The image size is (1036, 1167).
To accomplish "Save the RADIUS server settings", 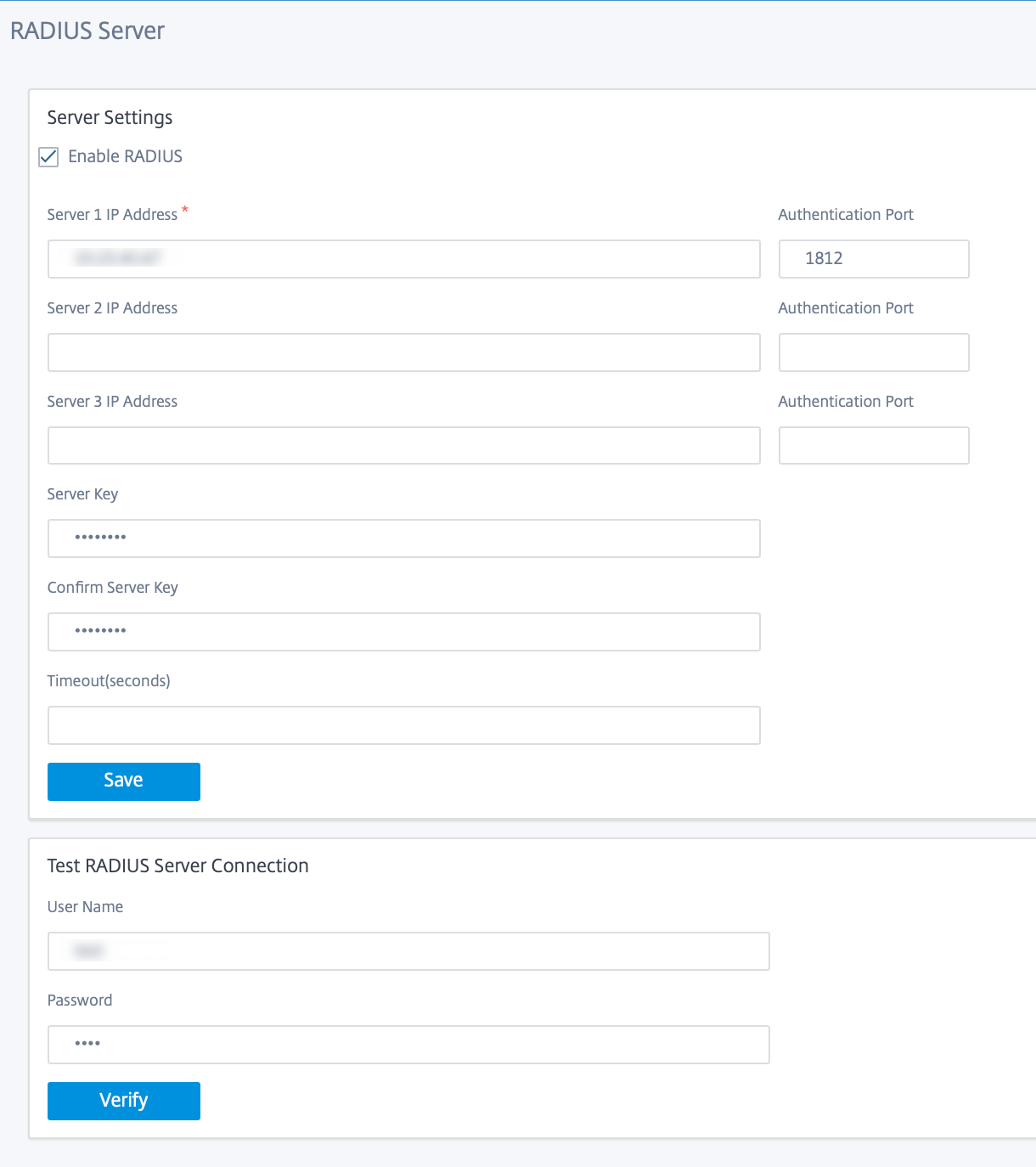I will [x=124, y=781].
